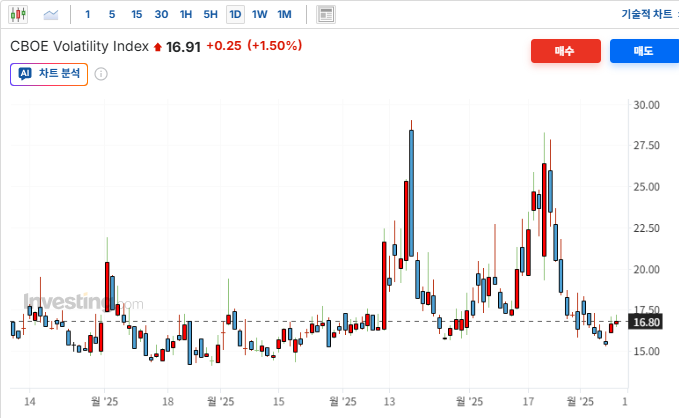Screen dimensions: 679x418
Task: Click the red 매수 buy button
Action: (566, 51)
